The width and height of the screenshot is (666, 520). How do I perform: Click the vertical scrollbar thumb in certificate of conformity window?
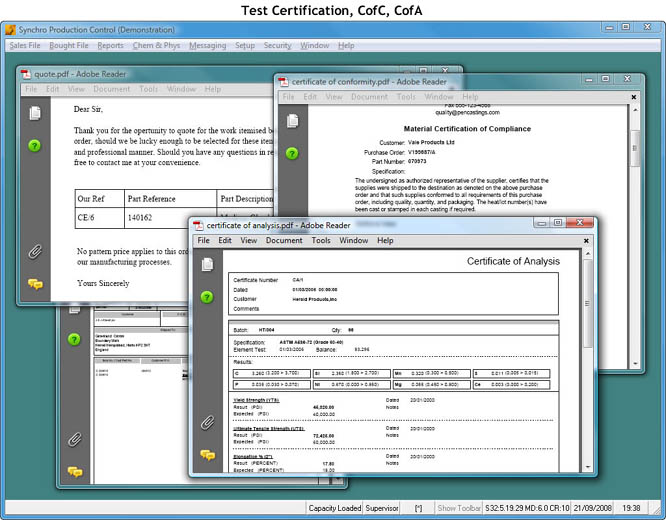coord(635,148)
